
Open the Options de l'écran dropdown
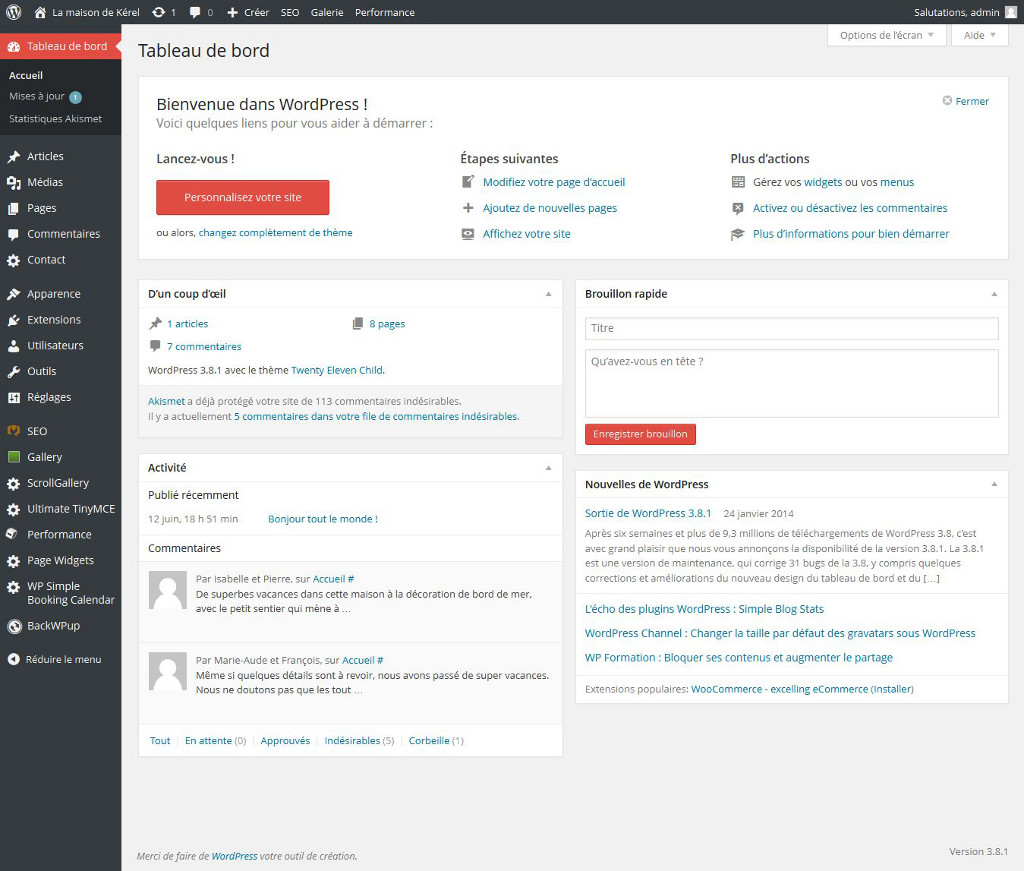click(886, 35)
